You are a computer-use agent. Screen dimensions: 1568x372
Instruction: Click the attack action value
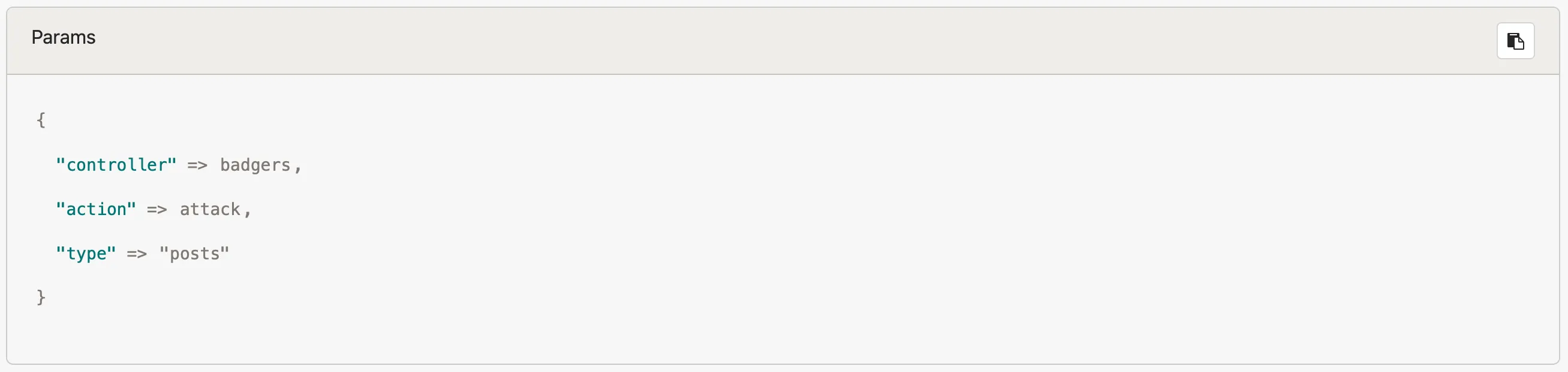click(x=210, y=209)
